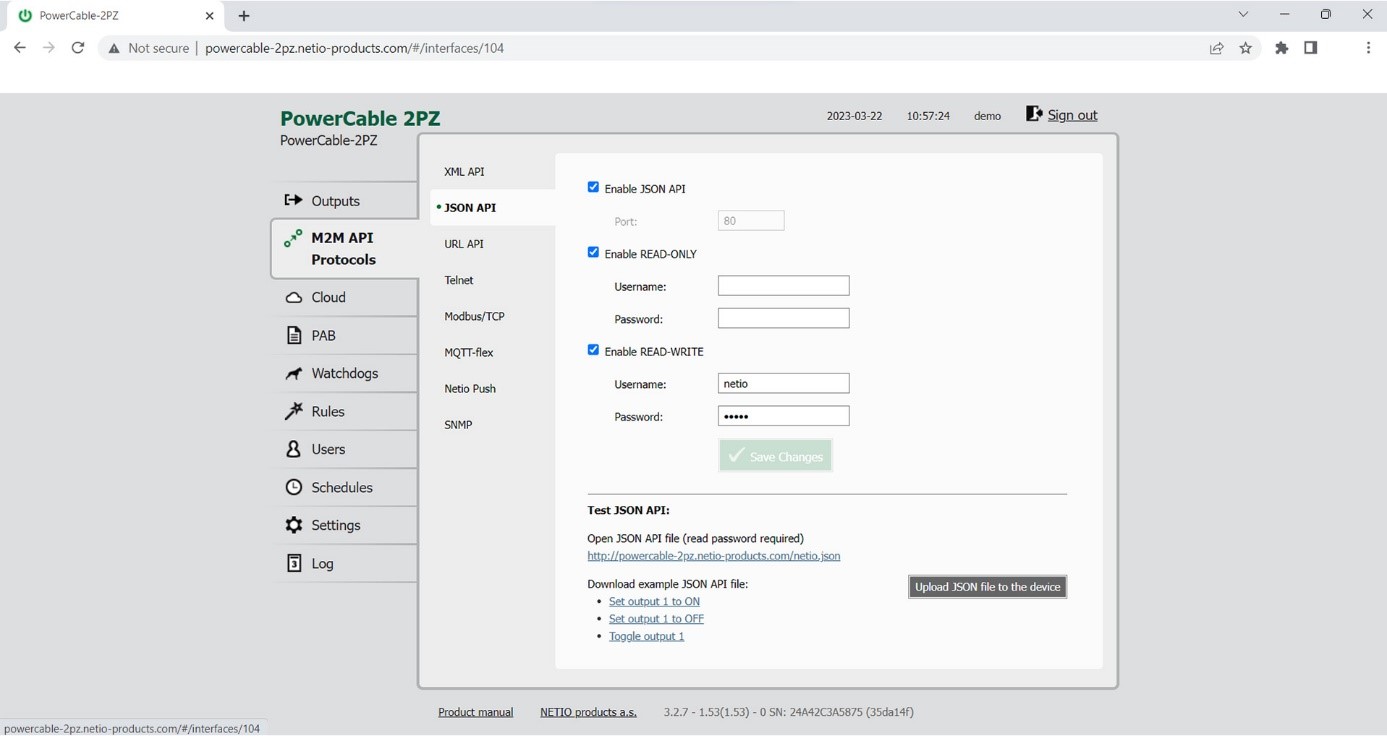
Task: Uncheck Enable READ-ONLY access
Action: coord(593,253)
